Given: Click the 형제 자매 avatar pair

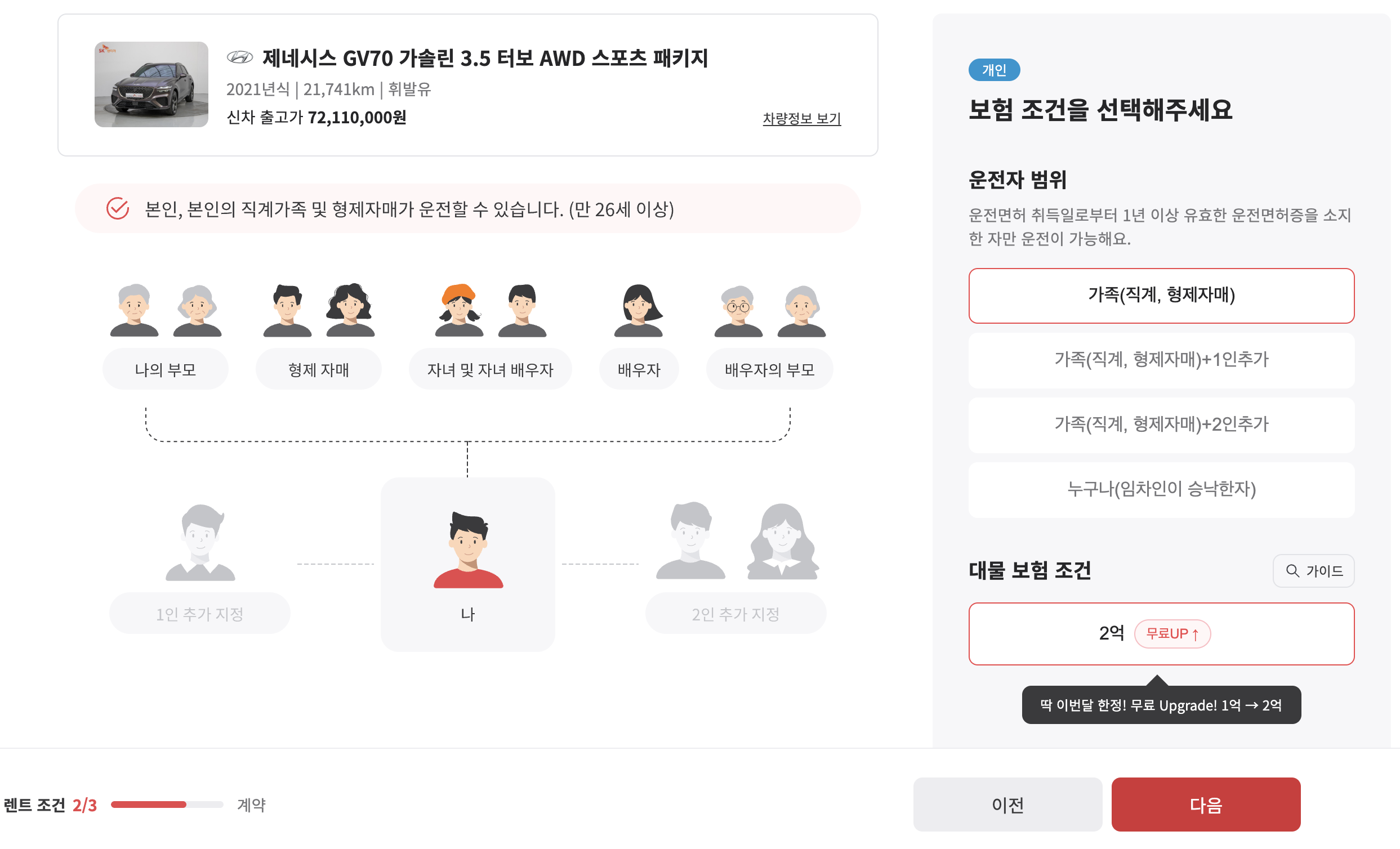Looking at the screenshot, I should (x=318, y=310).
